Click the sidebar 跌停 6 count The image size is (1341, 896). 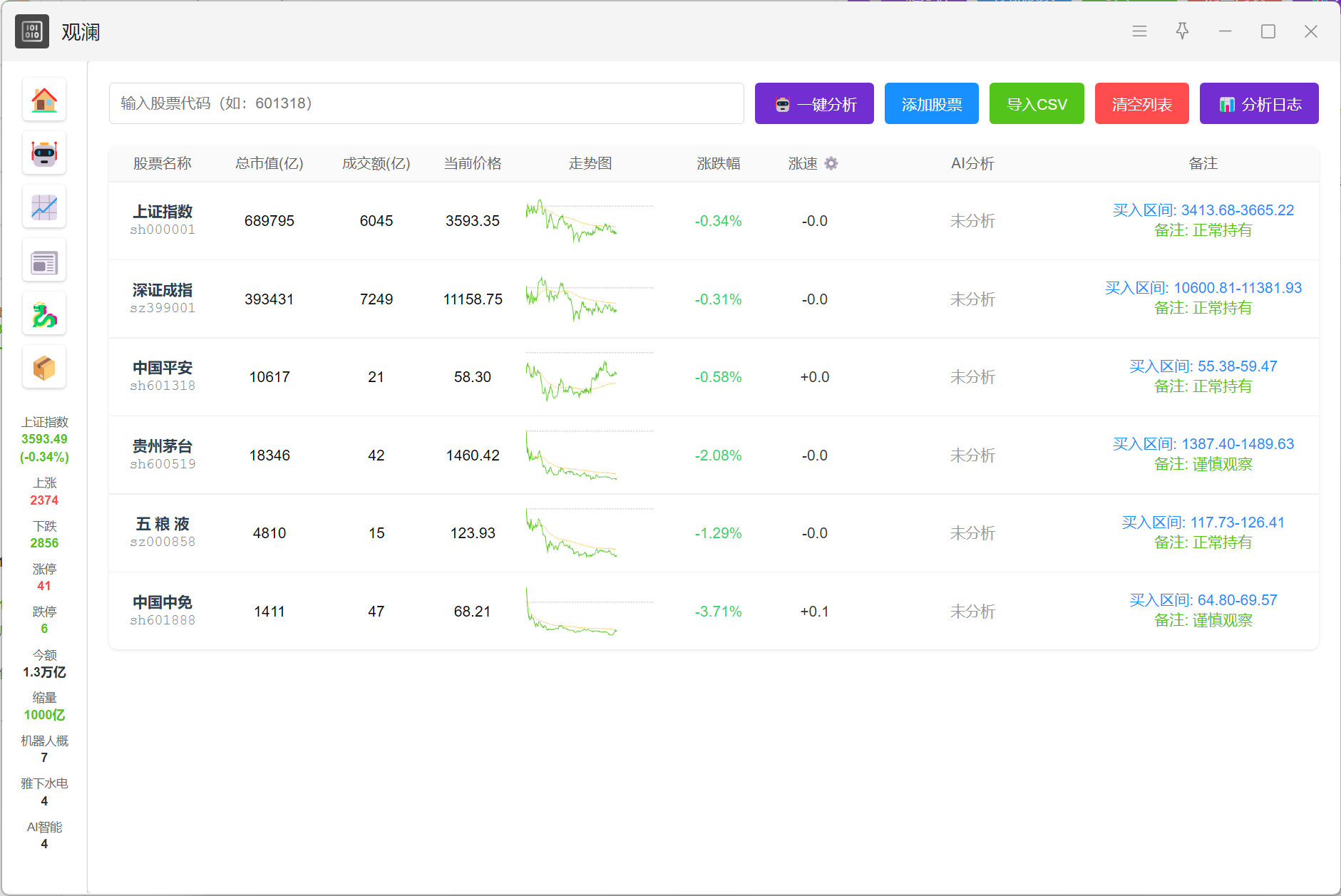coord(44,620)
